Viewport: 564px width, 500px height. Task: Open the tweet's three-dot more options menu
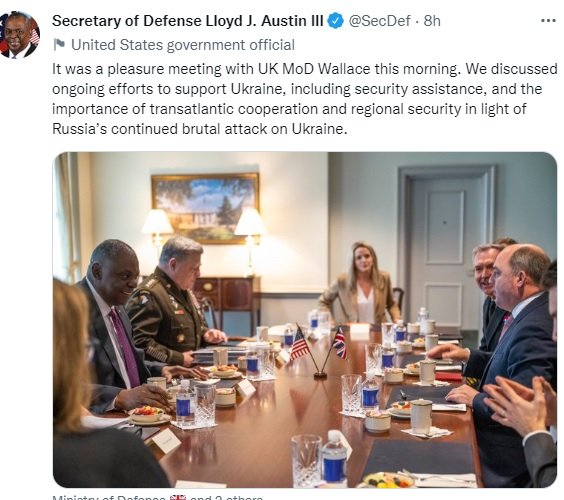pos(548,21)
